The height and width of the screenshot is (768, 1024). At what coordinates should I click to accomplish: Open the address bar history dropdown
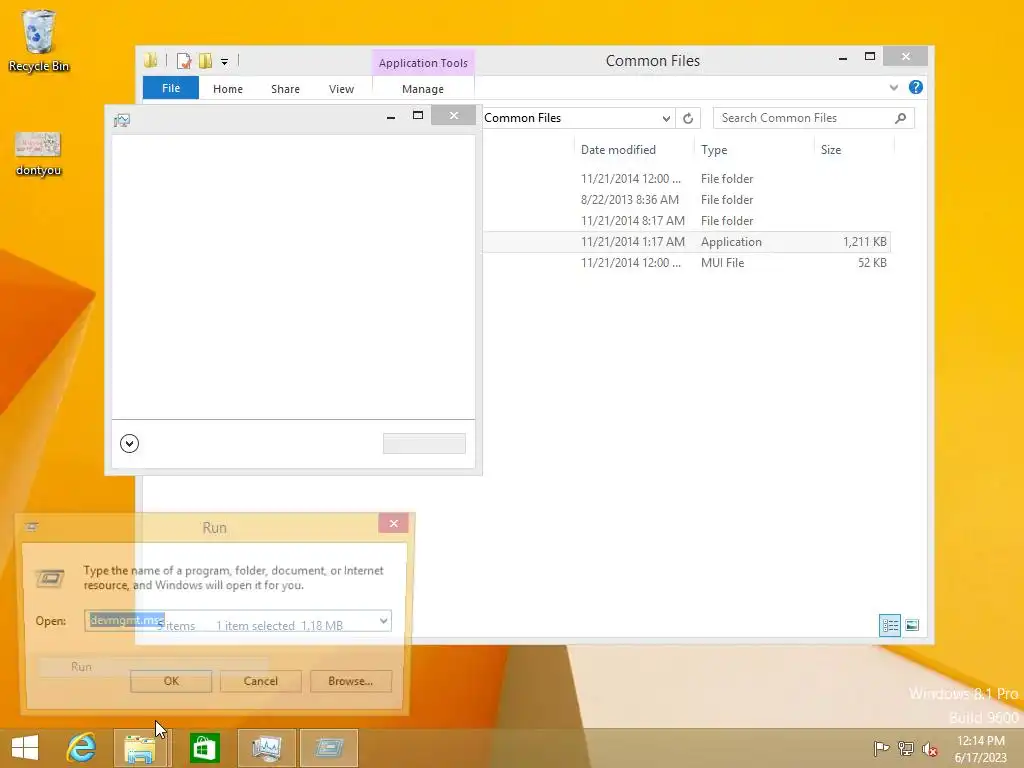tap(666, 118)
